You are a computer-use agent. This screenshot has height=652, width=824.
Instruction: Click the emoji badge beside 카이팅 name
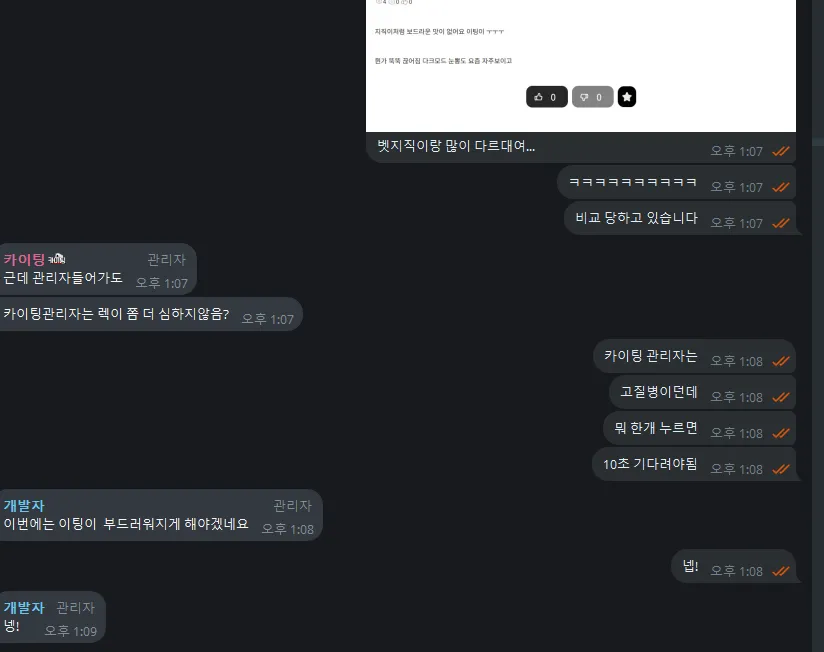click(57, 259)
